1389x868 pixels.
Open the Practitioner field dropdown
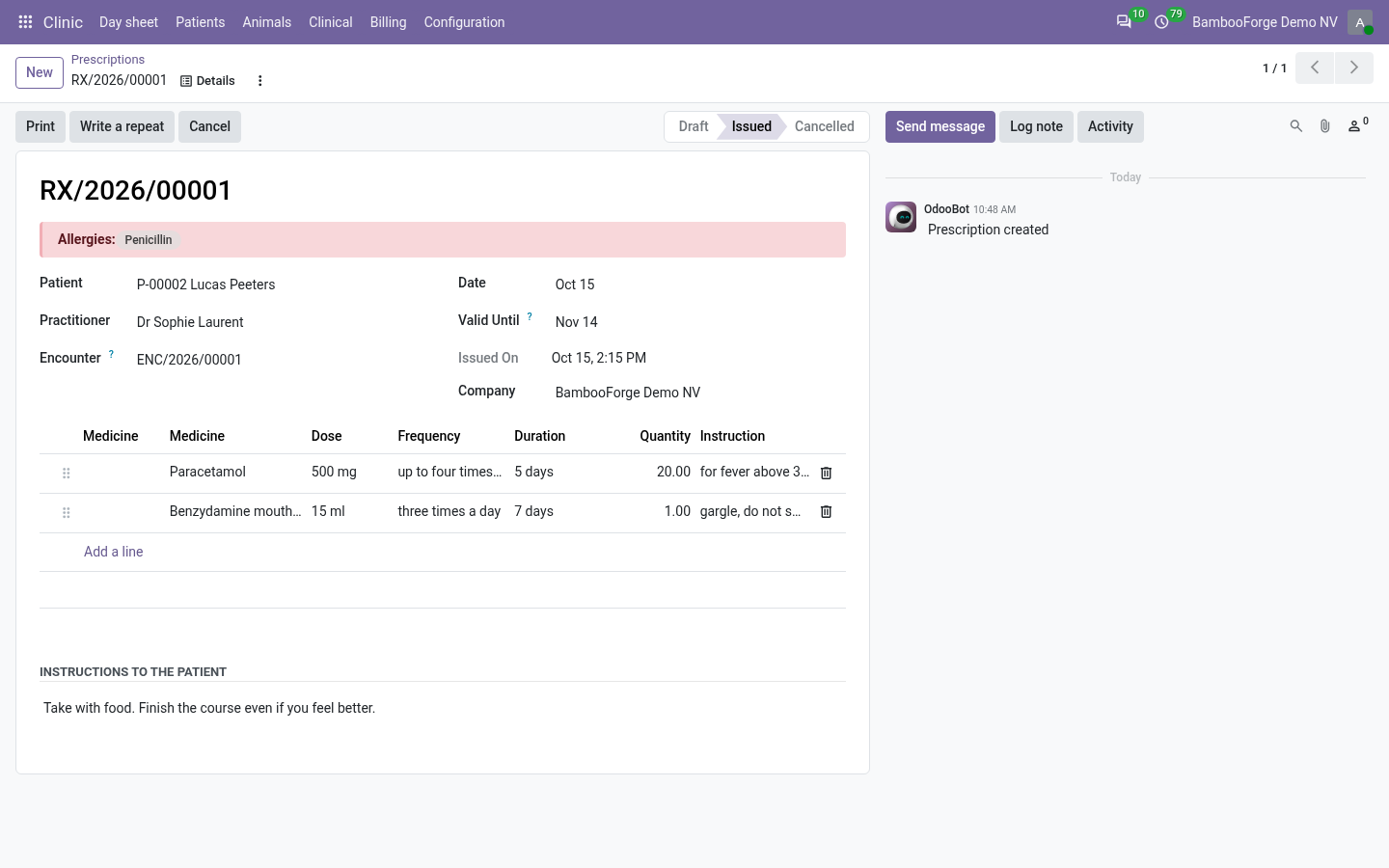point(280,322)
